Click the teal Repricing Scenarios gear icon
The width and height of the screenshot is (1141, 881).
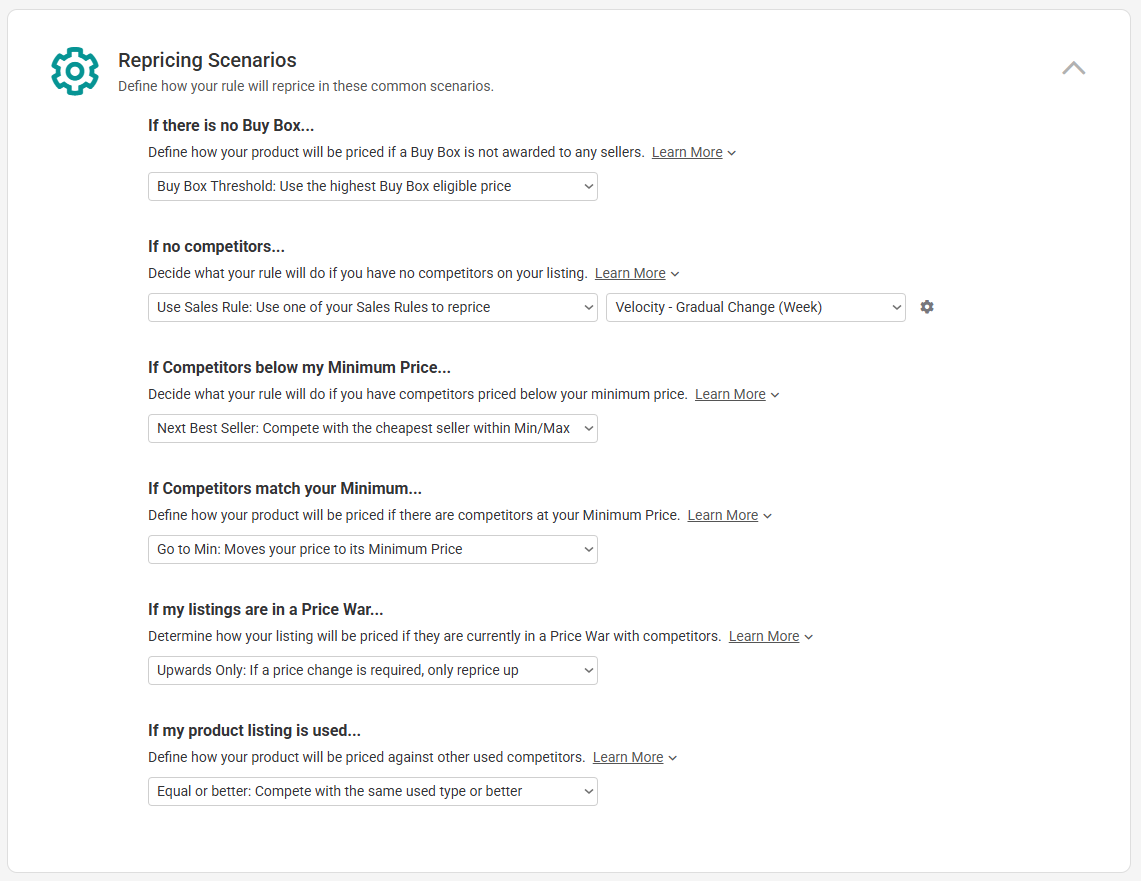[x=75, y=71]
